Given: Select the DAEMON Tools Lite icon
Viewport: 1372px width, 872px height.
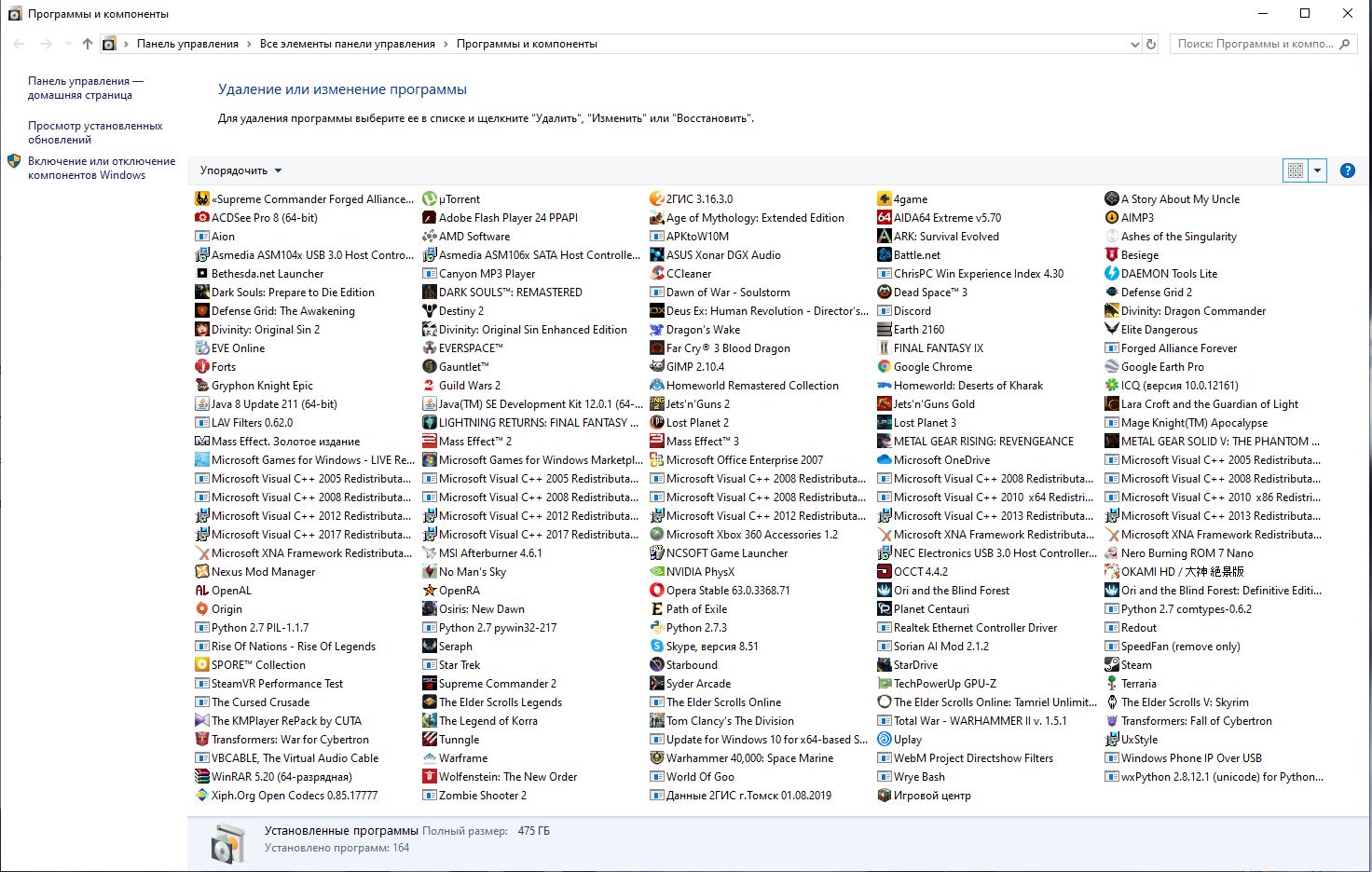Looking at the screenshot, I should click(x=1112, y=273).
